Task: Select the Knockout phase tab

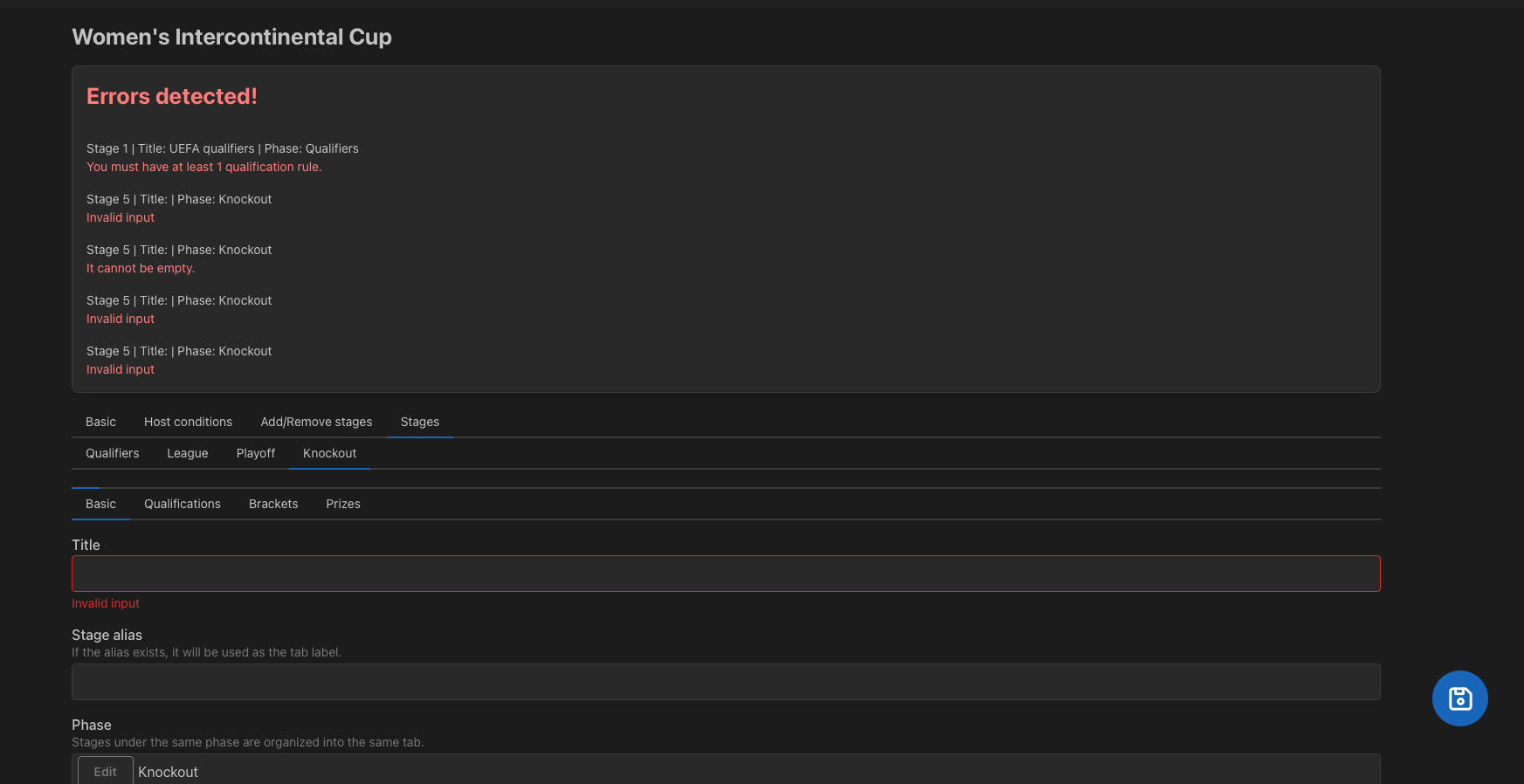Action: click(329, 453)
